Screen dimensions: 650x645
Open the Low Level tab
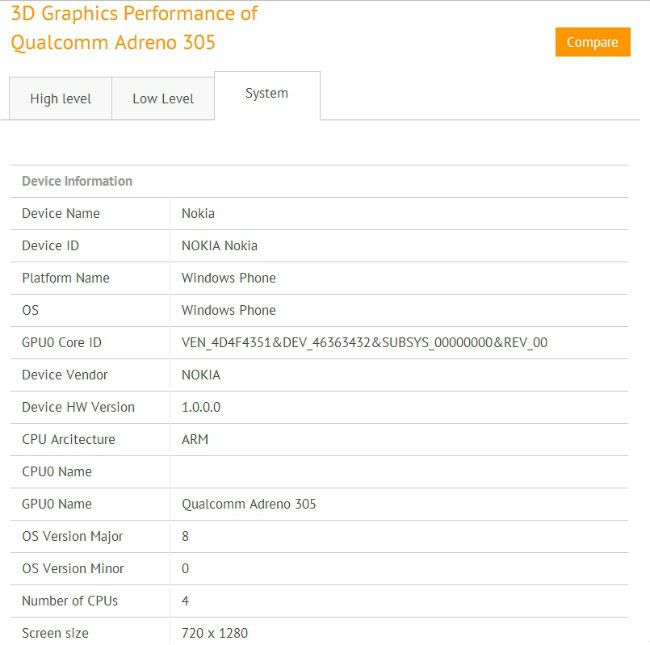click(163, 99)
